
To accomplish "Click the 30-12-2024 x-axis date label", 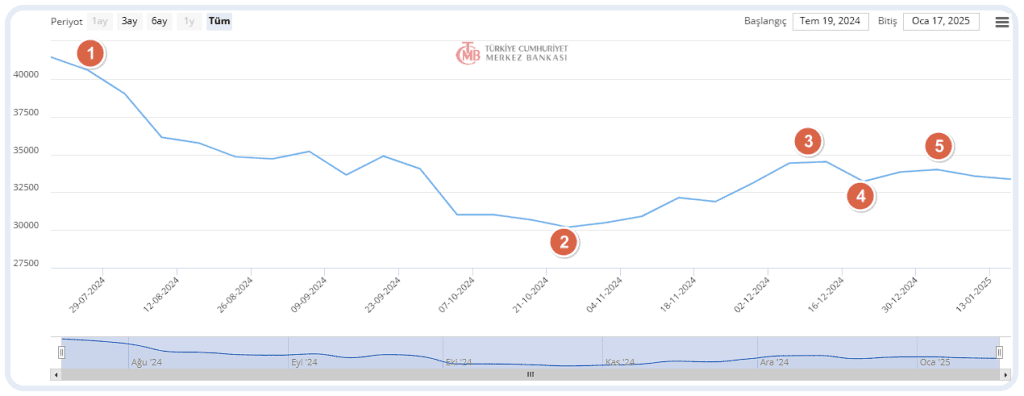I will click(x=900, y=295).
